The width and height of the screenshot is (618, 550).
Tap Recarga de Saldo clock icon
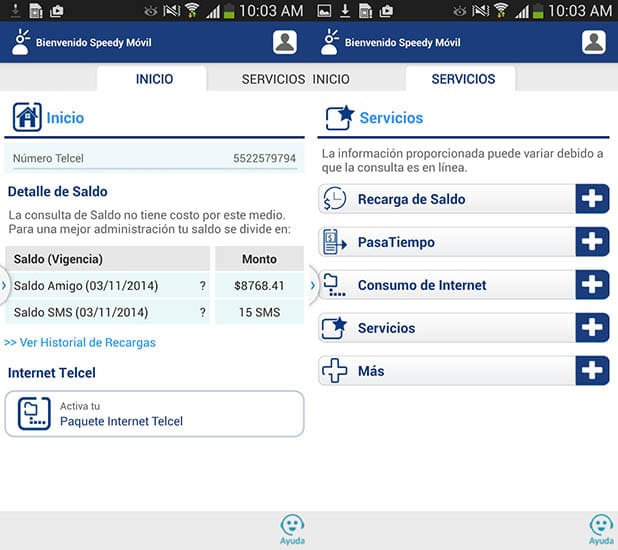tap(335, 199)
